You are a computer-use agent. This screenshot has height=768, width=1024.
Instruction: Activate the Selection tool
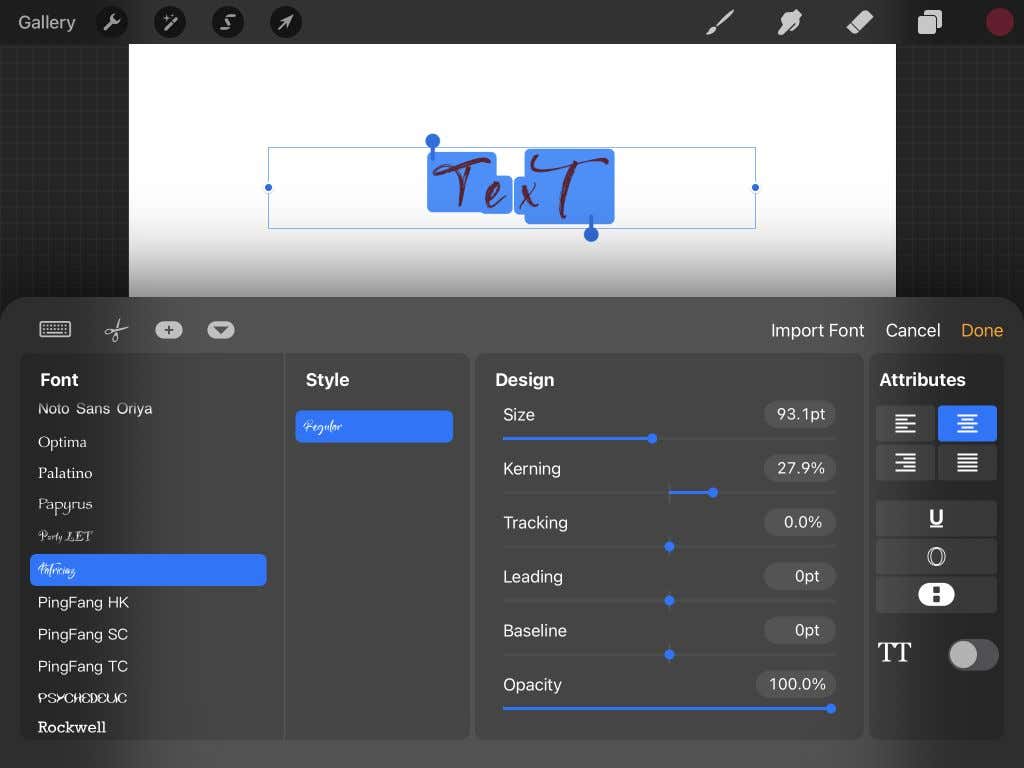coord(227,22)
